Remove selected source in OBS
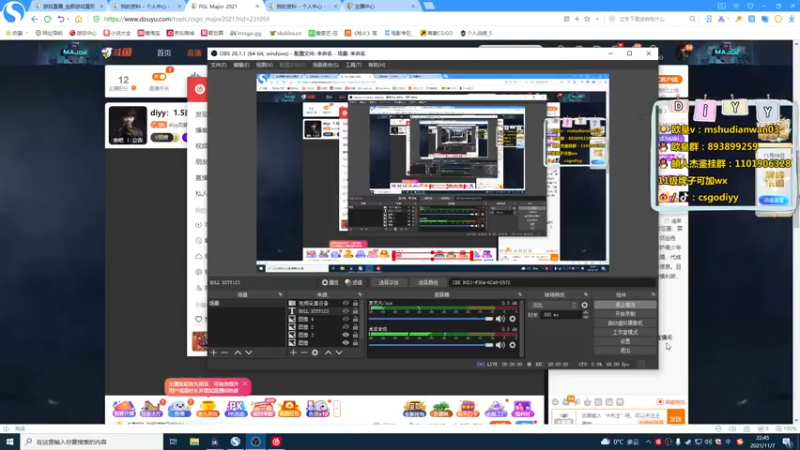800x450 pixels. pos(304,353)
